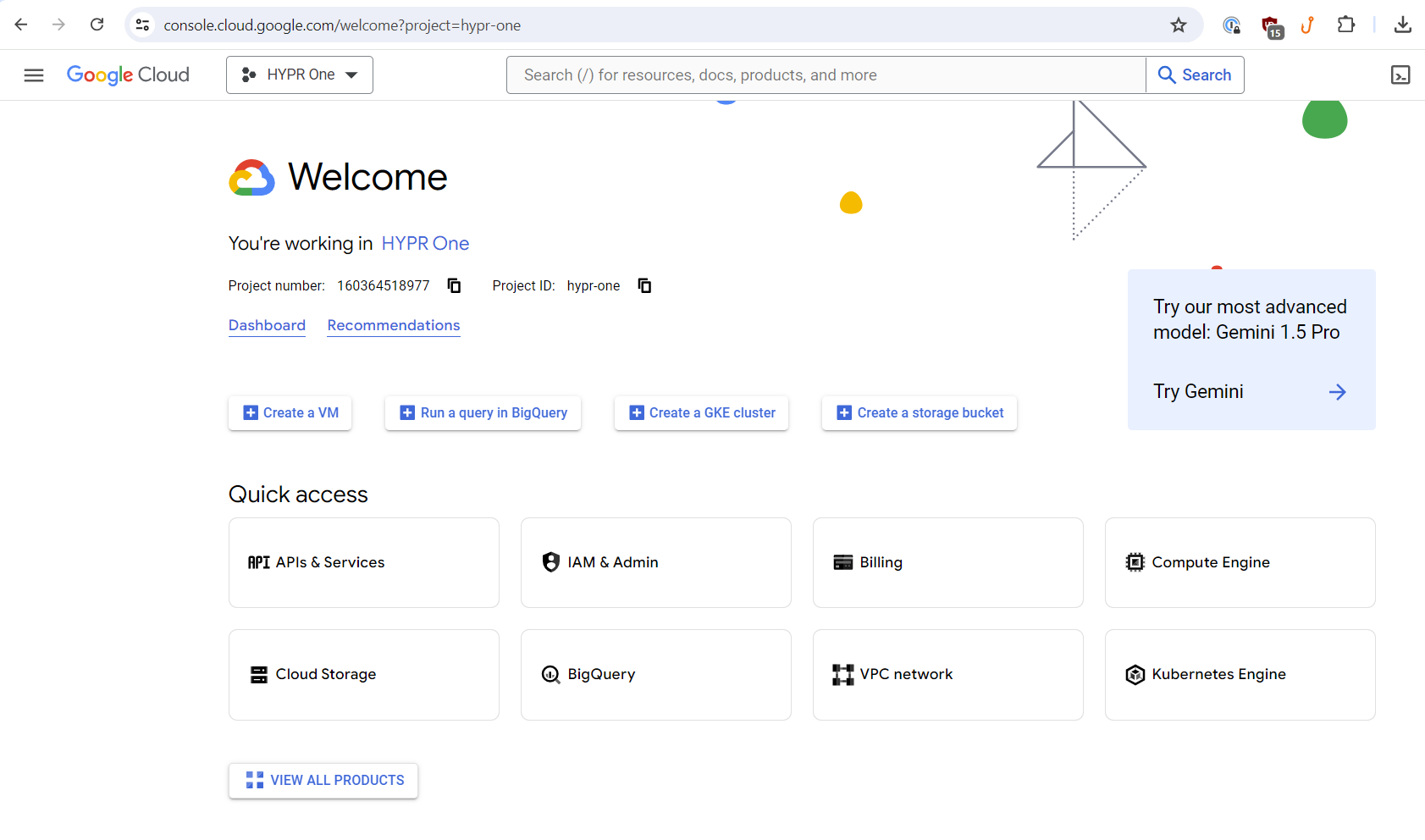This screenshot has width=1425, height=840.
Task: Open the HYPR One project link
Action: tap(425, 244)
